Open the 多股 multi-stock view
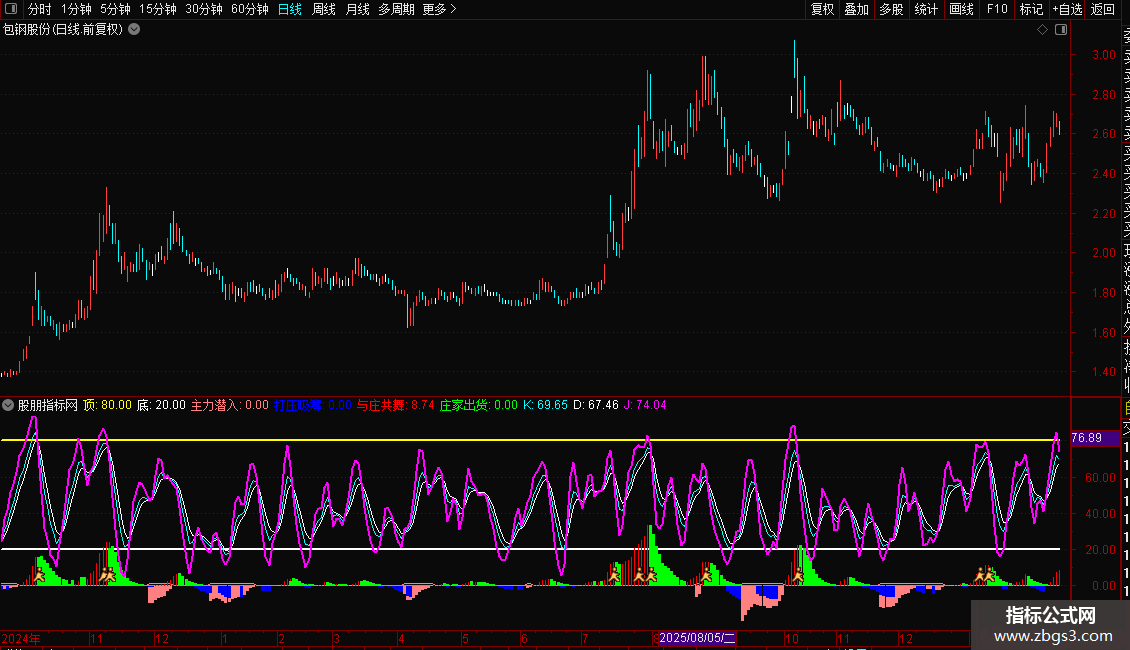Image resolution: width=1130 pixels, height=650 pixels. click(x=891, y=9)
